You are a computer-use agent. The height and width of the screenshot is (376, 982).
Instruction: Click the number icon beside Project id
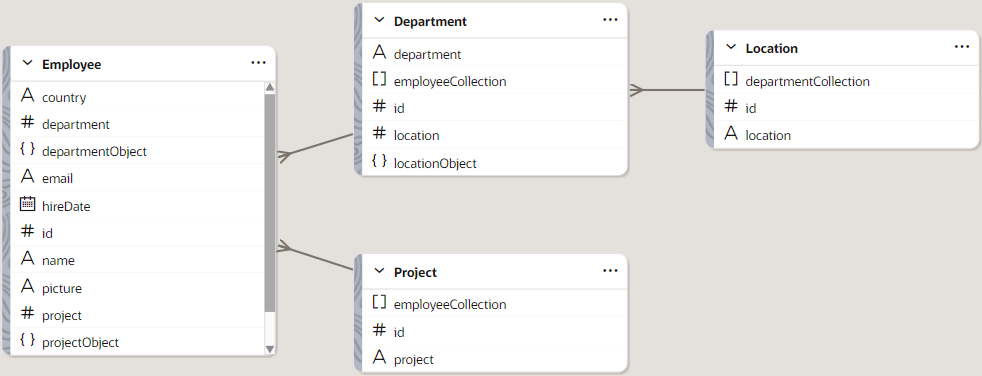click(x=379, y=330)
